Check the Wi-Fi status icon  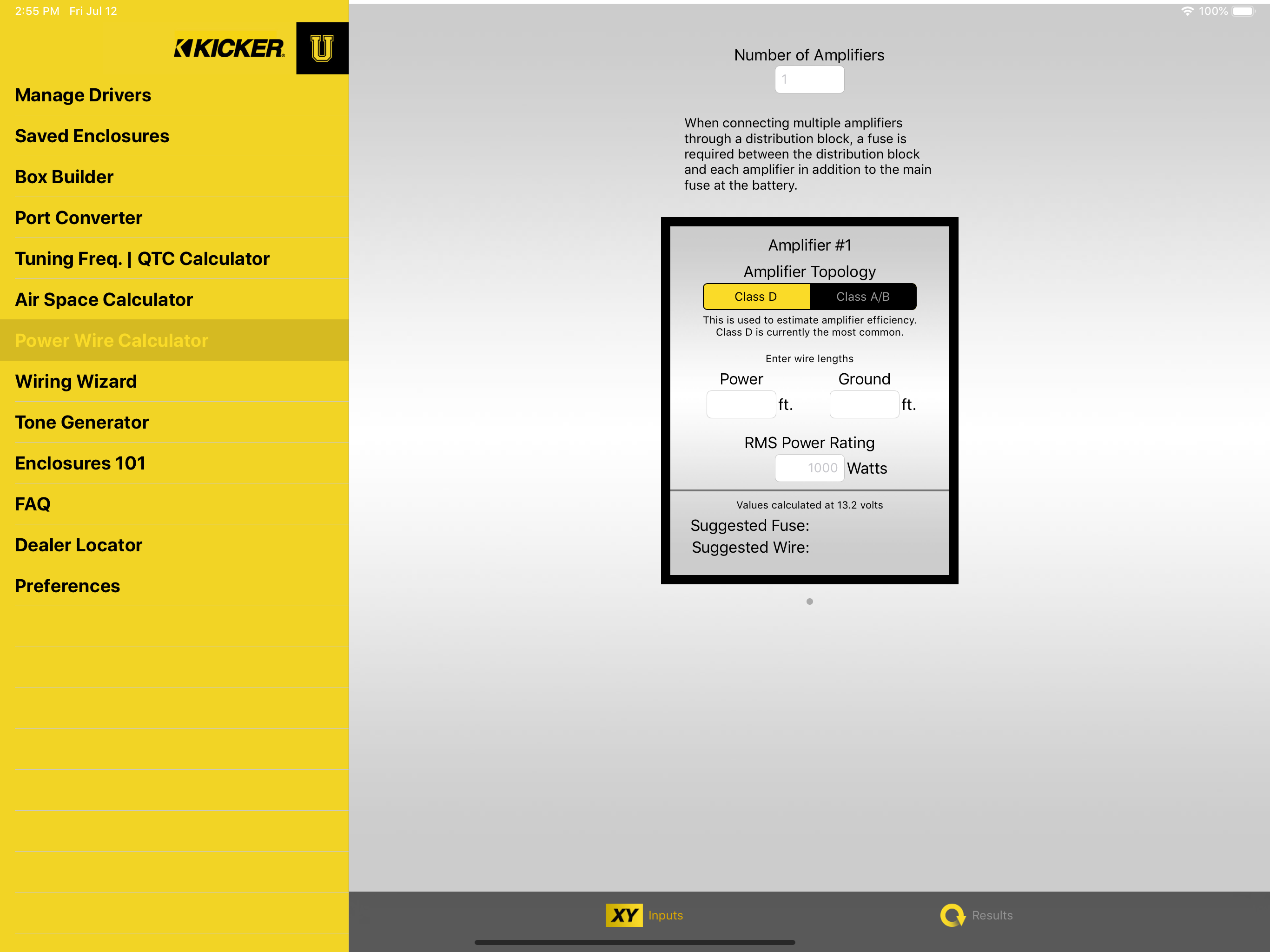click(x=1187, y=11)
